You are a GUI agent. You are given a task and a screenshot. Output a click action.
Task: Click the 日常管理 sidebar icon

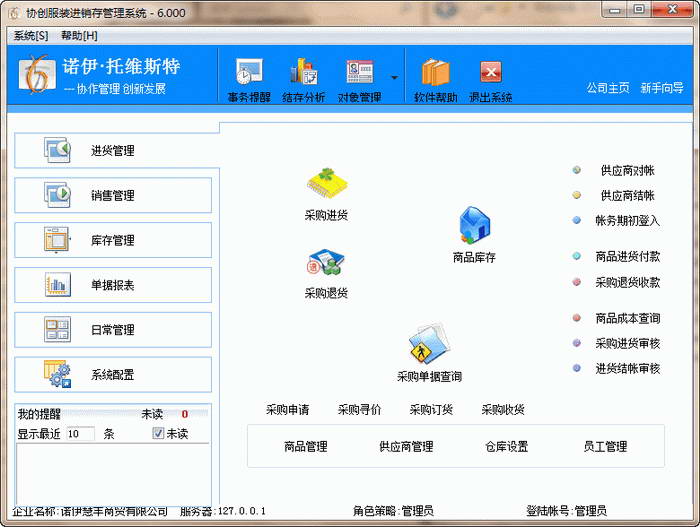pos(57,330)
